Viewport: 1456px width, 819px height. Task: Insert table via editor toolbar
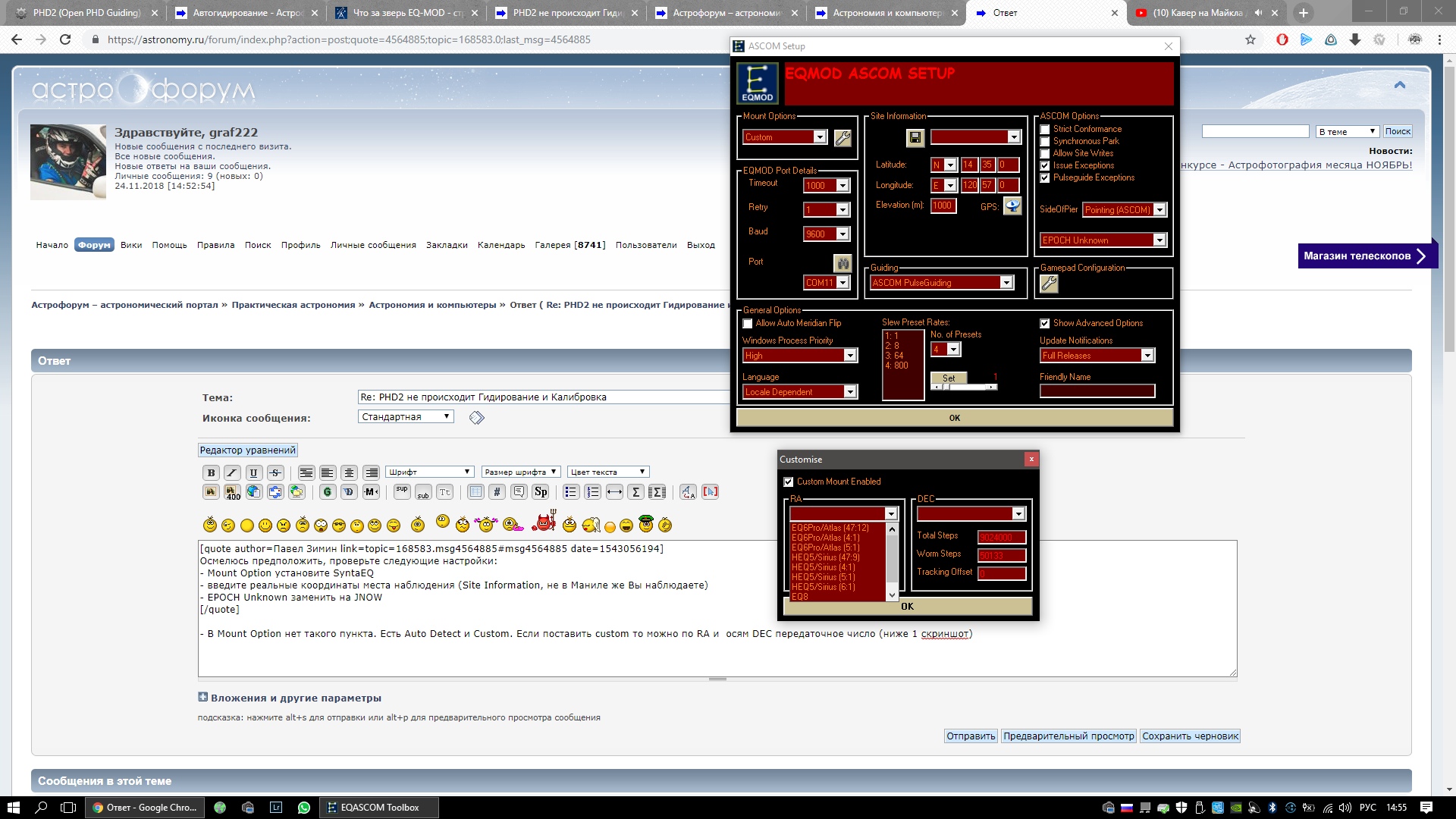(x=475, y=491)
